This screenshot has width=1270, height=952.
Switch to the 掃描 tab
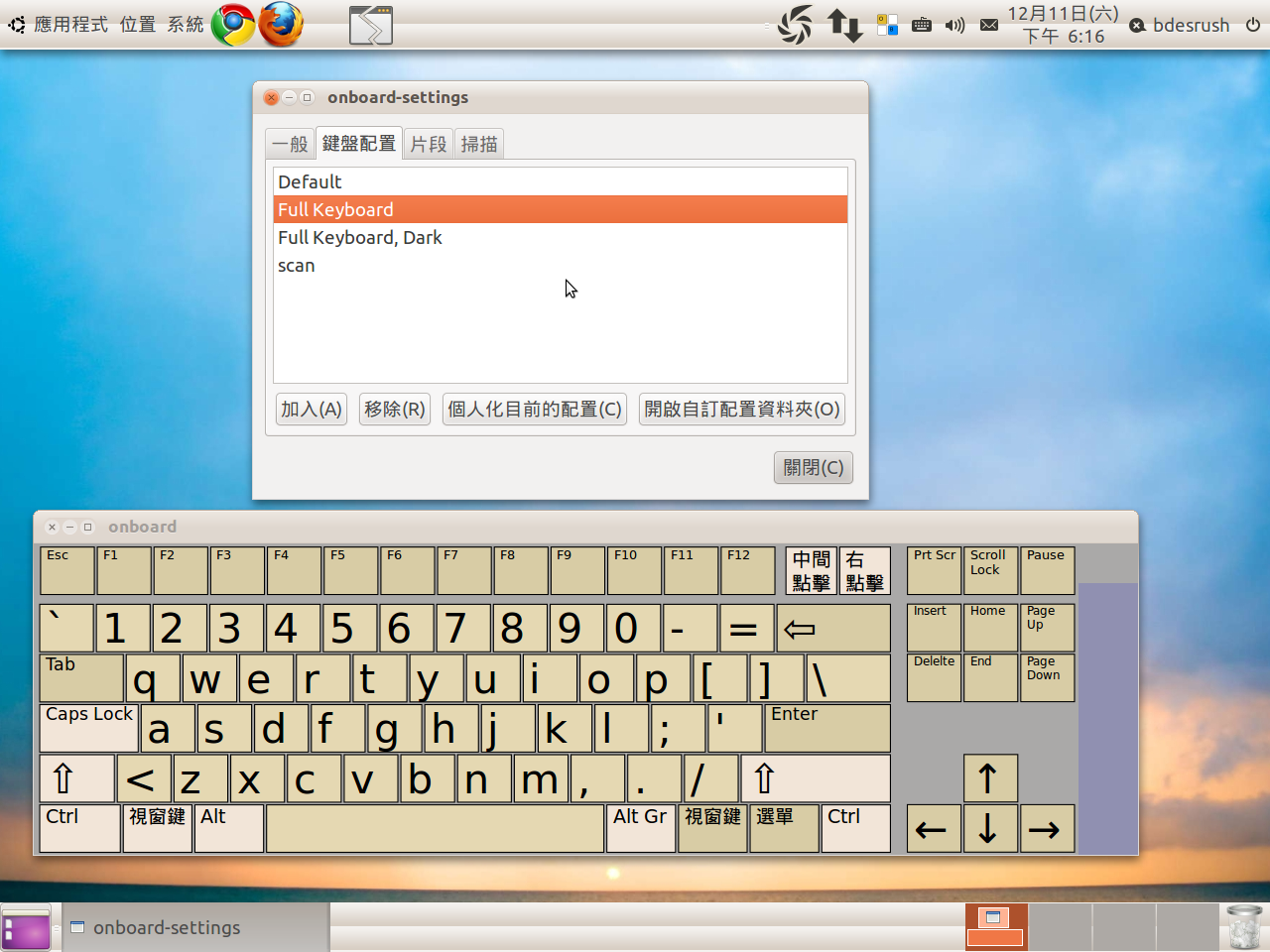point(479,144)
